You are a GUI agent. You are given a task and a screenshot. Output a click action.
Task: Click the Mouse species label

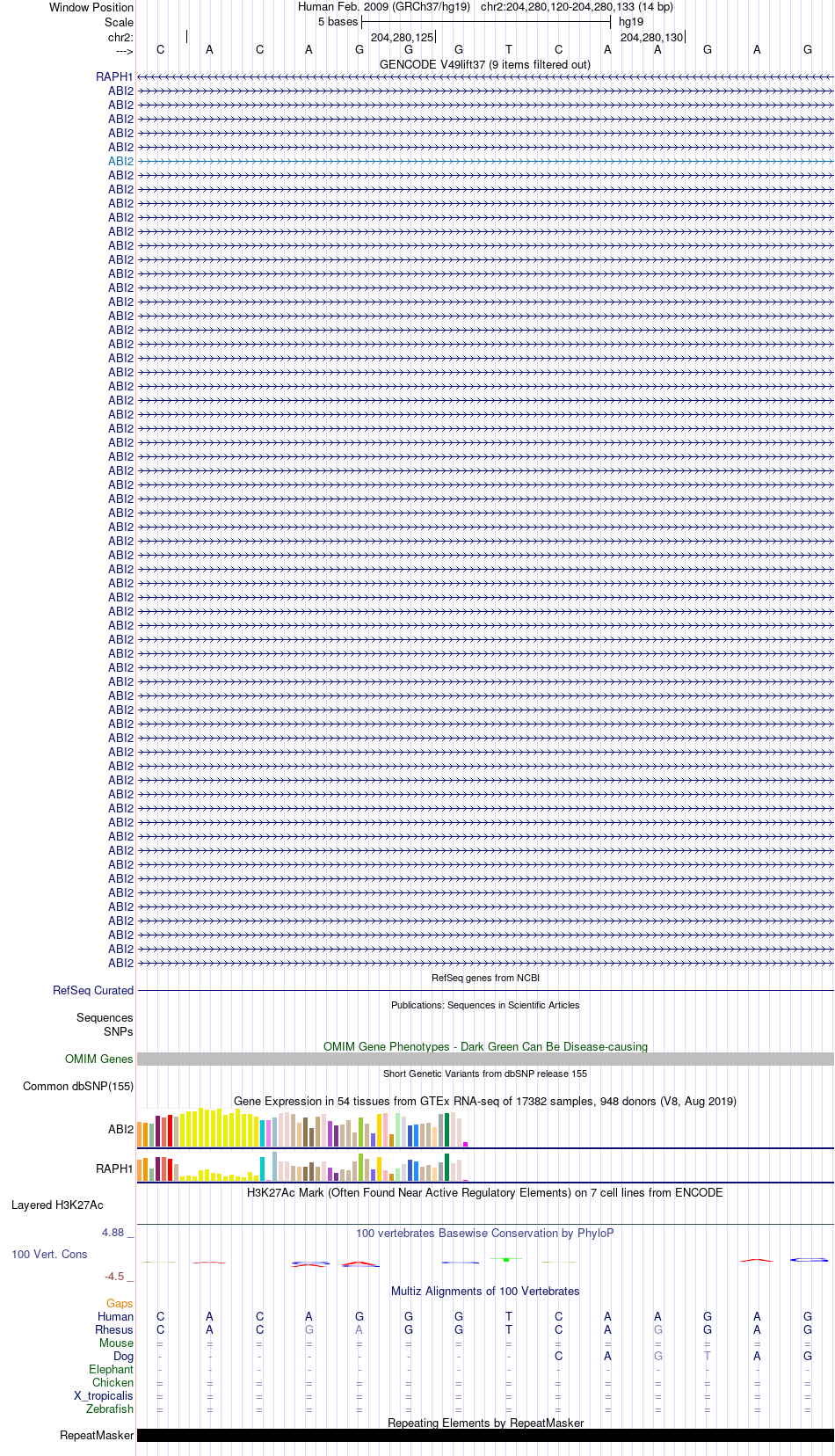pyautogui.click(x=116, y=1343)
